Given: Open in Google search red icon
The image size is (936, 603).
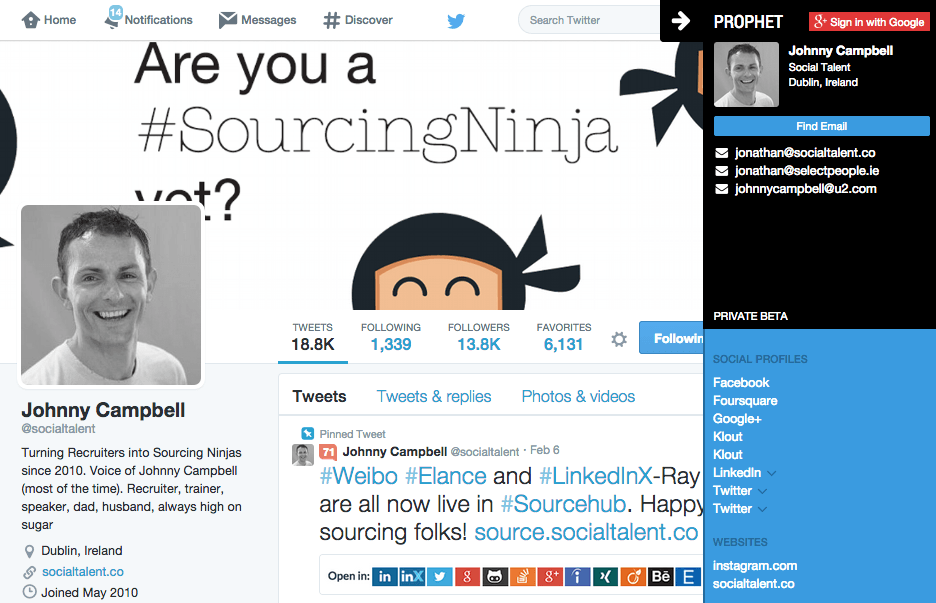Looking at the screenshot, I should tap(467, 576).
